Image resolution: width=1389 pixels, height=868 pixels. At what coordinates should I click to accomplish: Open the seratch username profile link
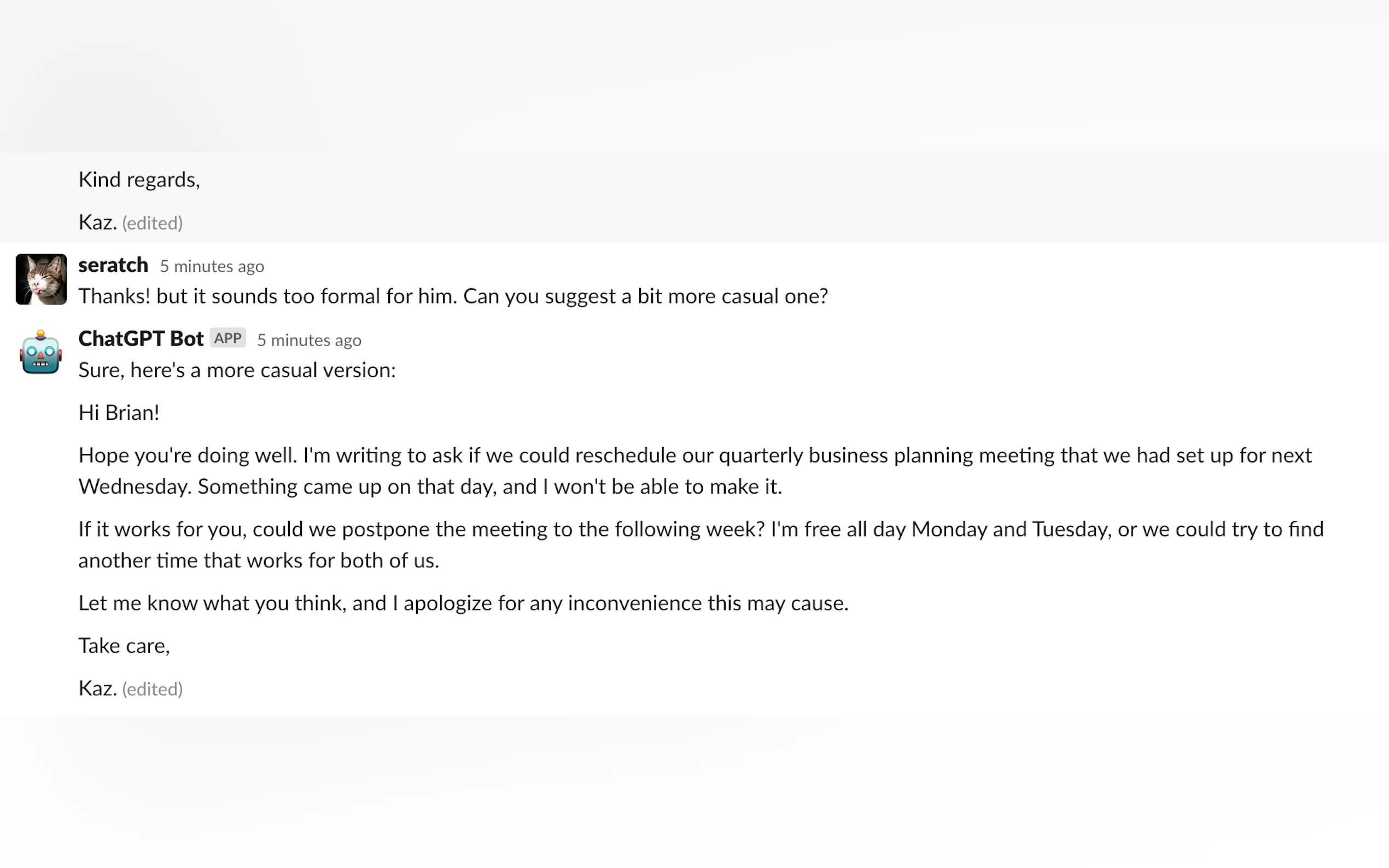click(113, 265)
